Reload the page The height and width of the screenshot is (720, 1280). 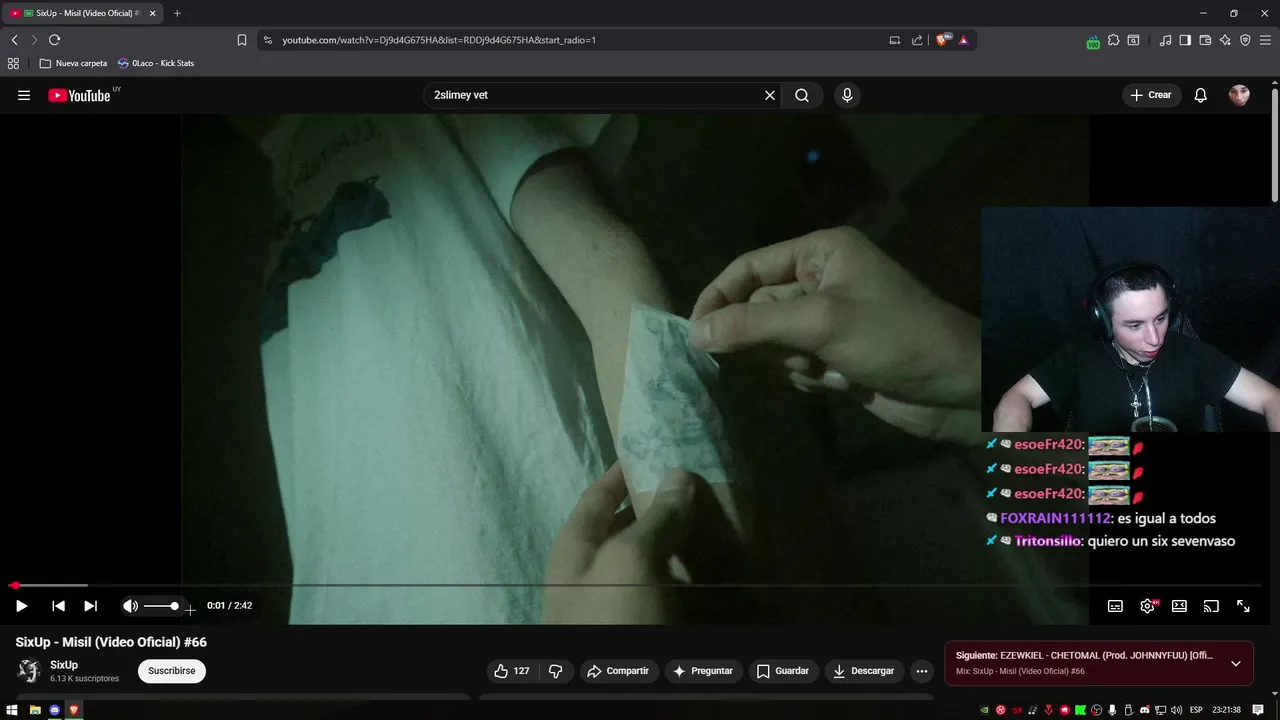(x=54, y=40)
